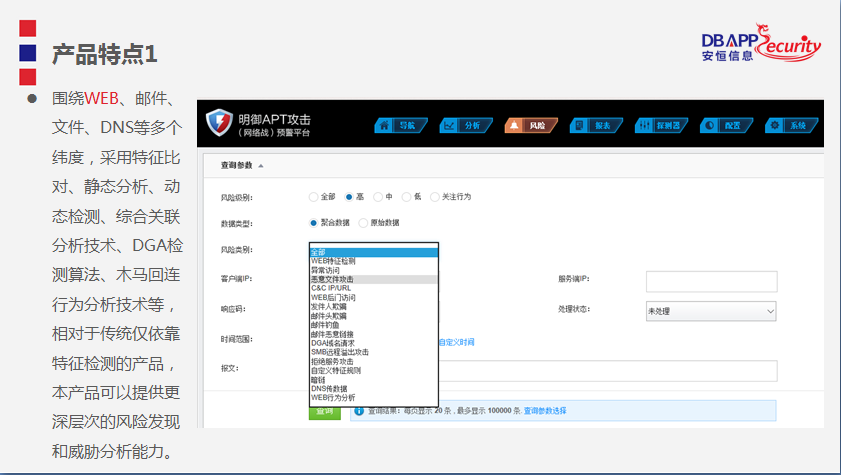
Task: Click the 查询参数 section header text
Action: (237, 165)
